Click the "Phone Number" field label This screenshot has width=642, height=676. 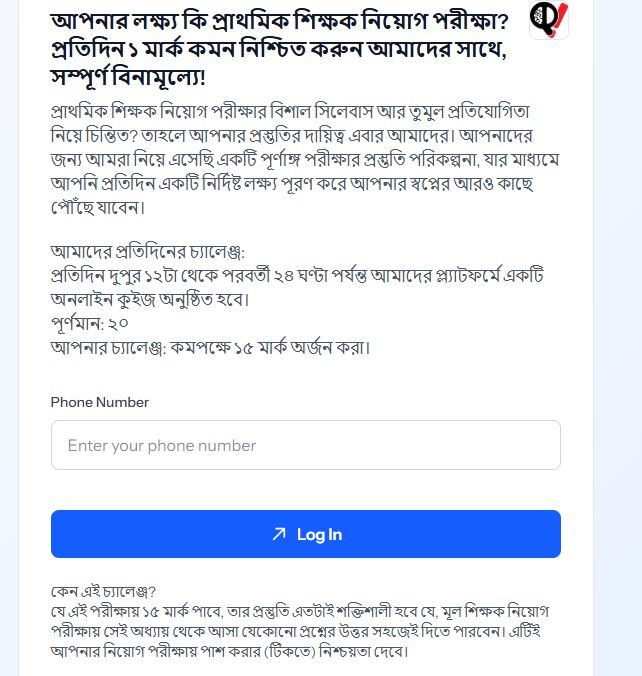pyautogui.click(x=100, y=402)
